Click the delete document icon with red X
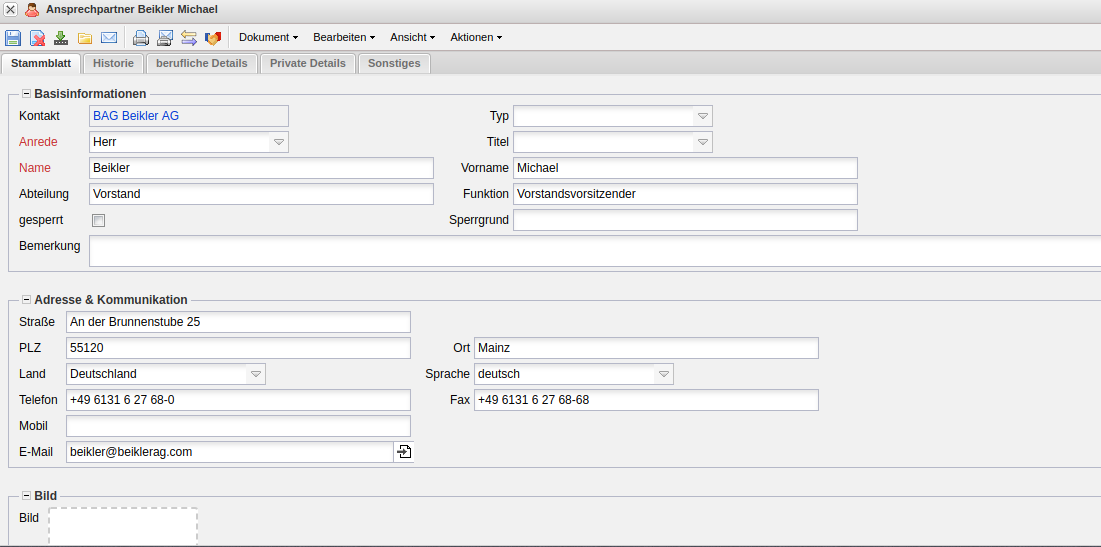Viewport: 1101px width, 547px height. click(x=37, y=38)
